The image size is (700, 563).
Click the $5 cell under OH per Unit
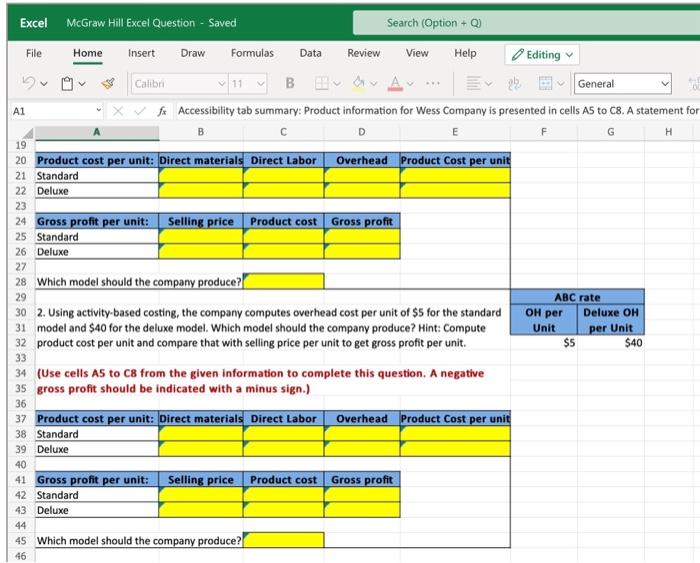click(544, 343)
